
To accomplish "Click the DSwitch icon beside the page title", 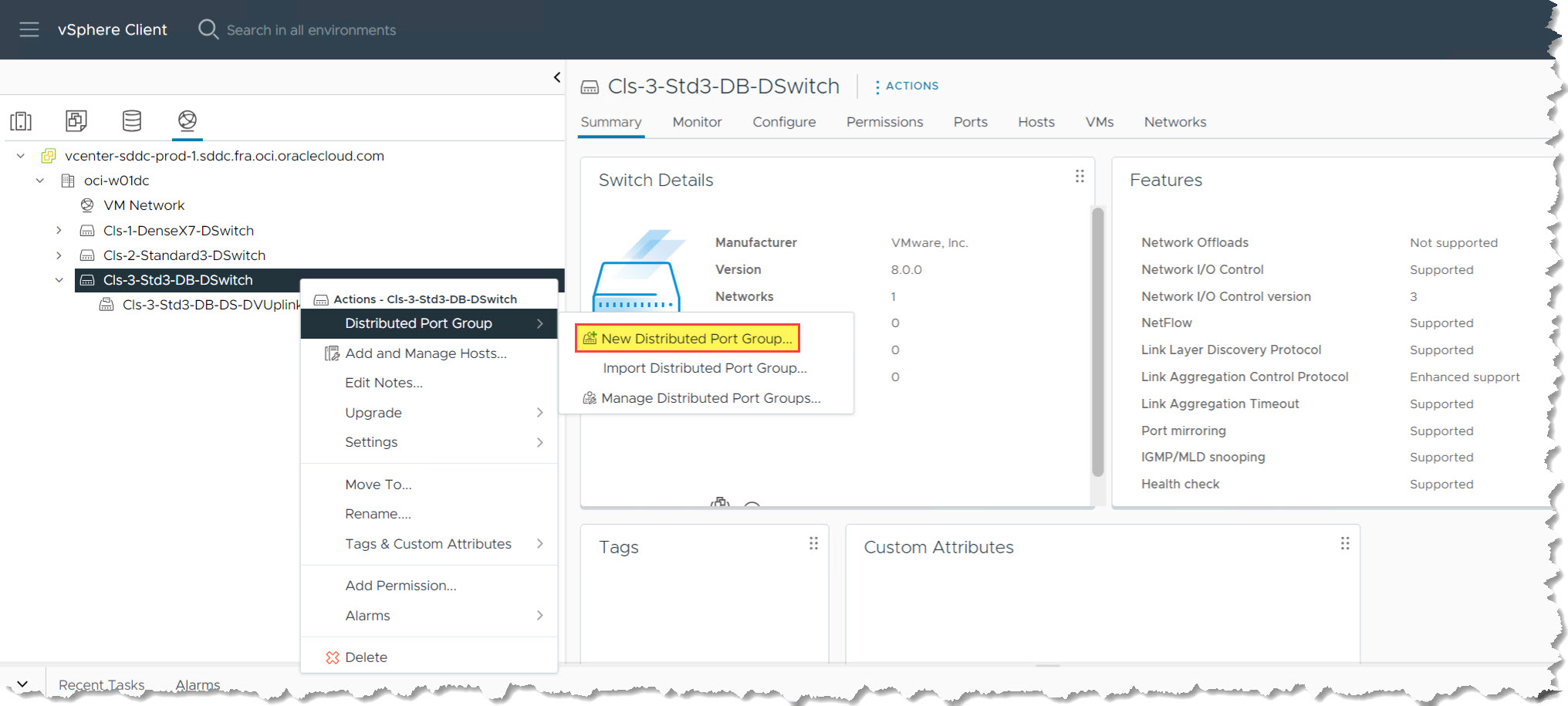I will [x=590, y=87].
